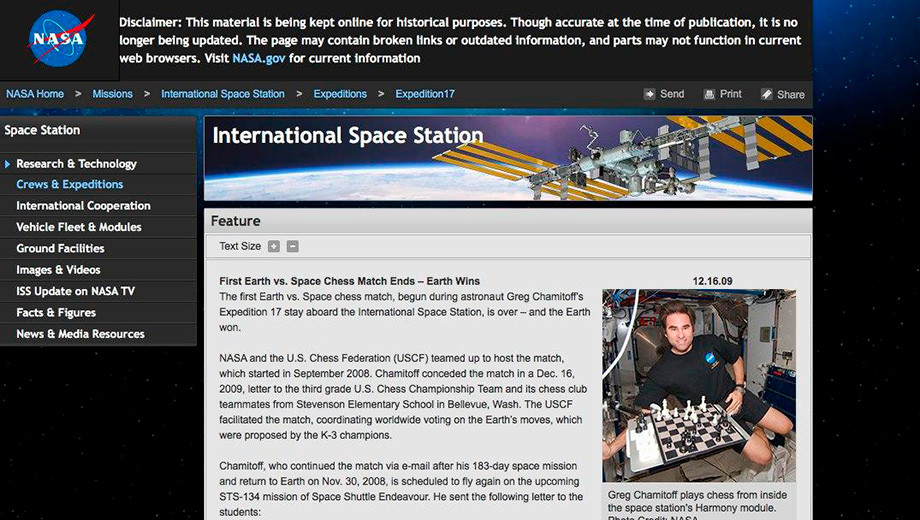Viewport: 920px width, 520px height.
Task: Click the International Space Station banner image
Action: click(508, 158)
